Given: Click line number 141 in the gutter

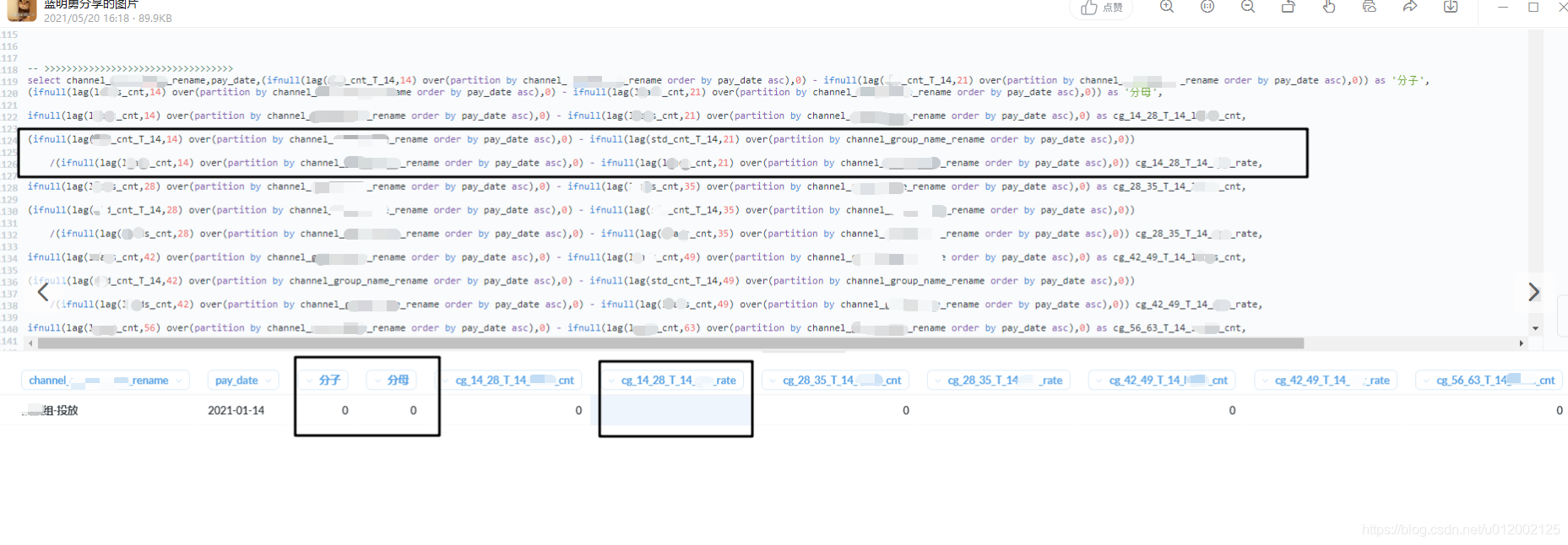Looking at the screenshot, I should [9, 341].
